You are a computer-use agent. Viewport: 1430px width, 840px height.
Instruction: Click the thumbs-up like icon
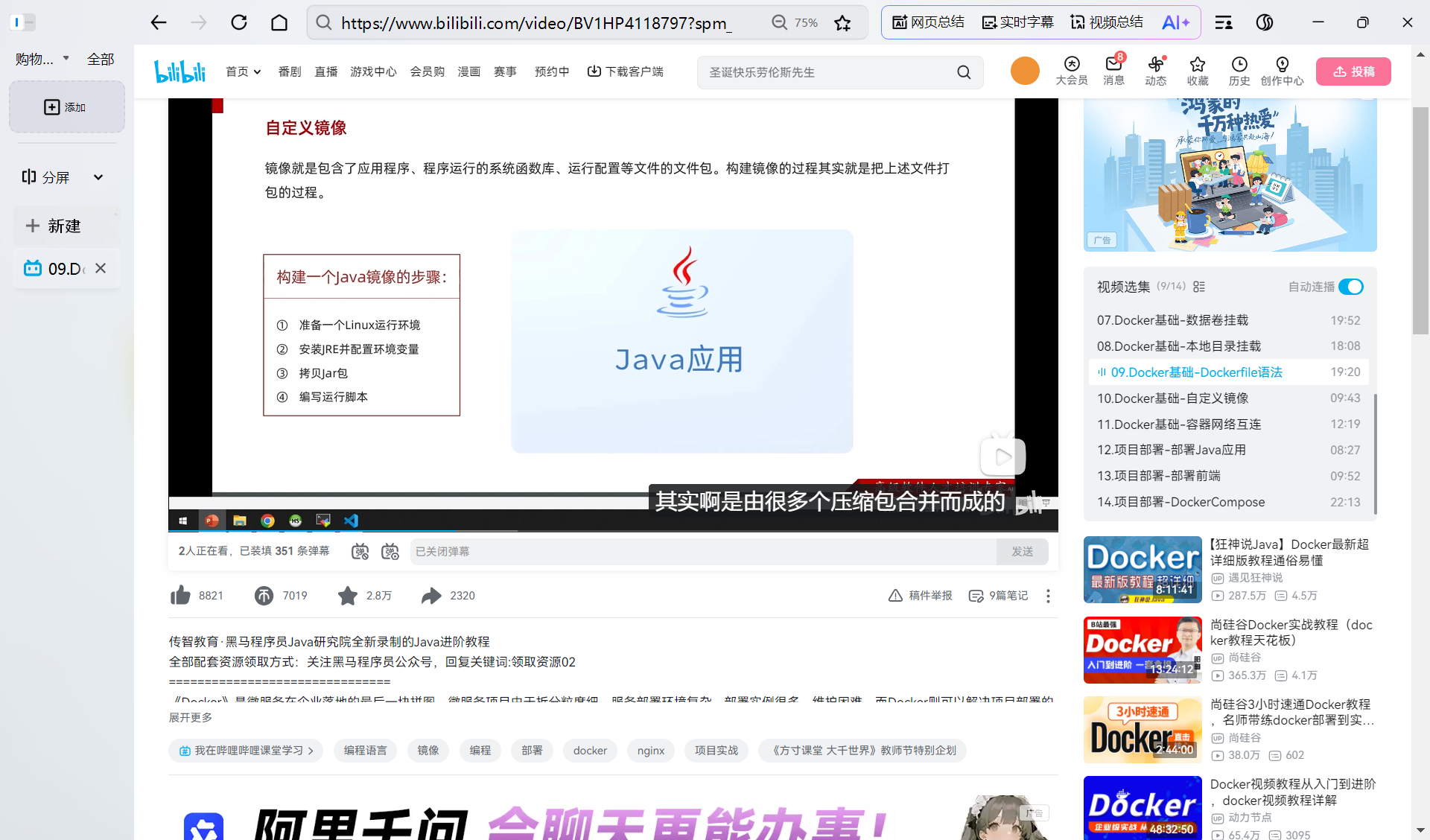coord(180,595)
